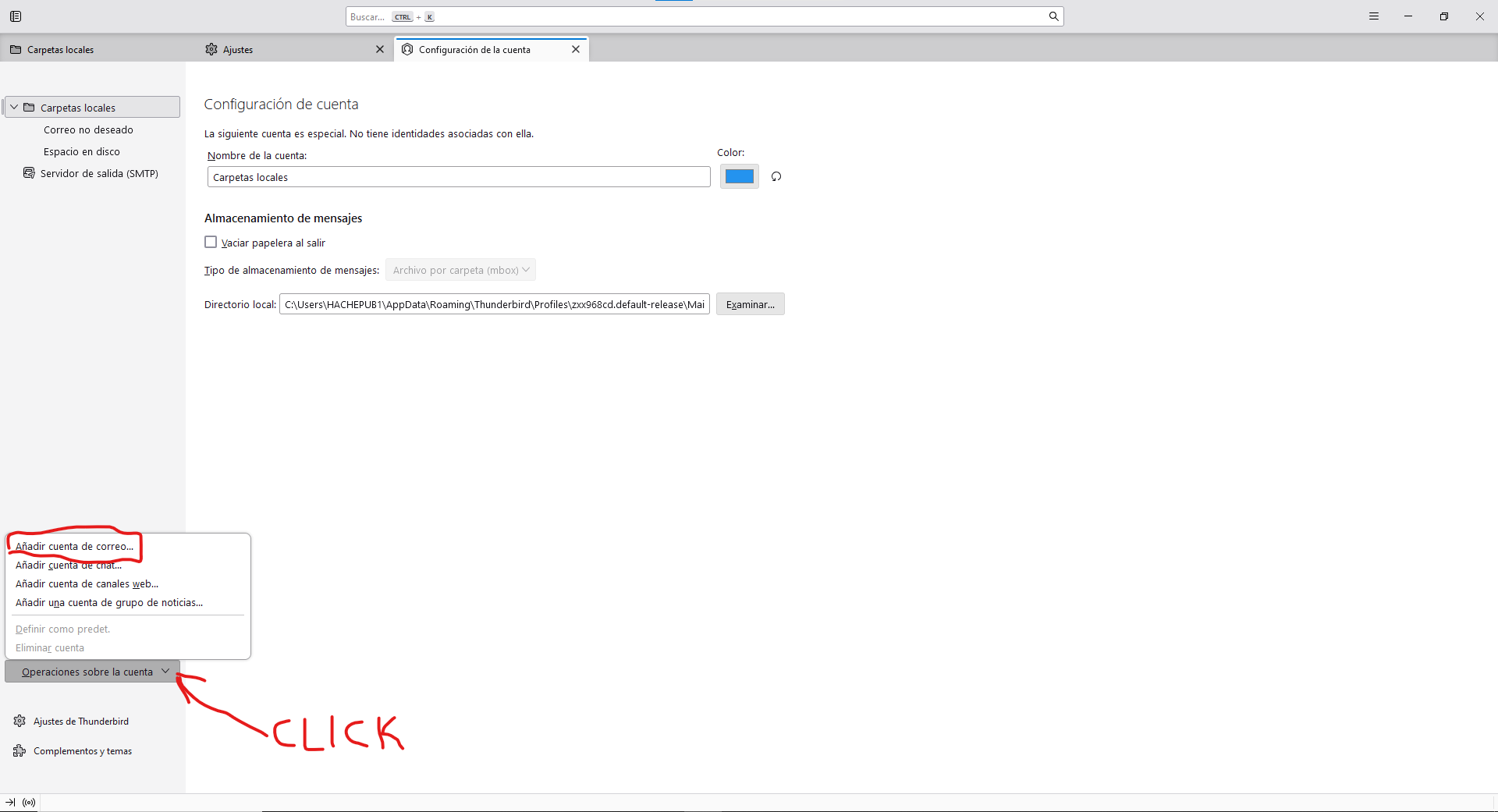Choose Añadir cuenta de correo menu entry

point(75,546)
